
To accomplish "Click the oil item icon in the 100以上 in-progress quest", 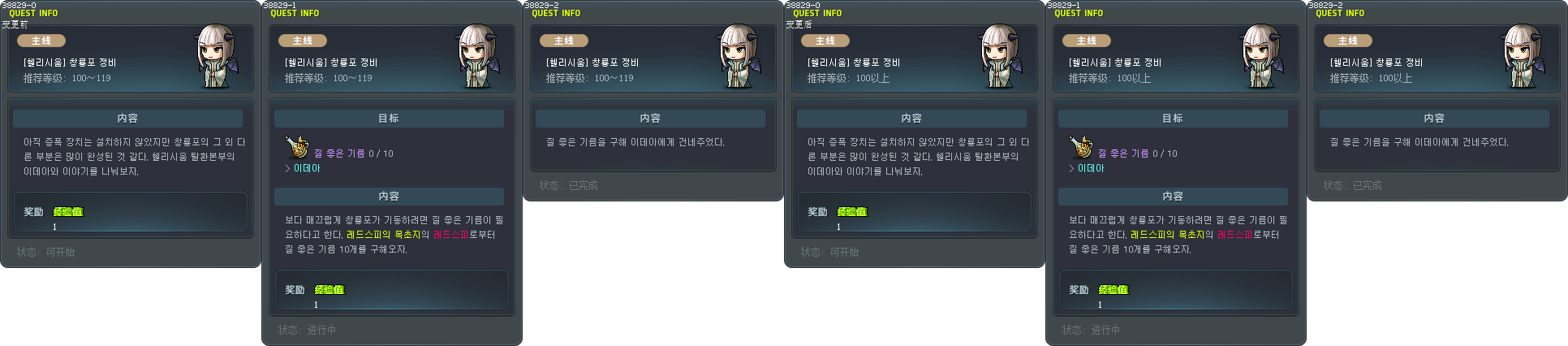I will (1080, 147).
